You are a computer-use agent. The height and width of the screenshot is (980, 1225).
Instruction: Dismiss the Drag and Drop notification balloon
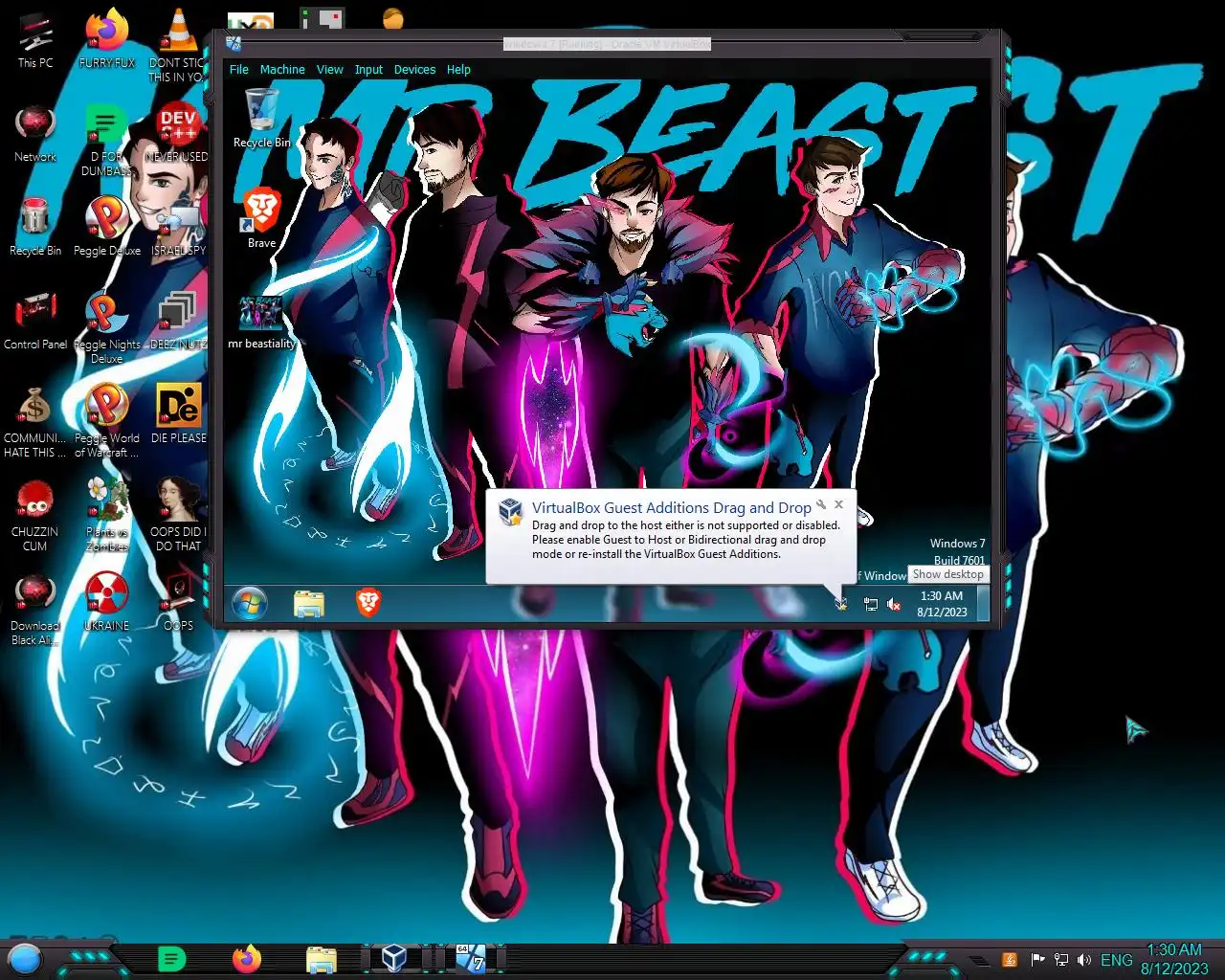pos(839,504)
